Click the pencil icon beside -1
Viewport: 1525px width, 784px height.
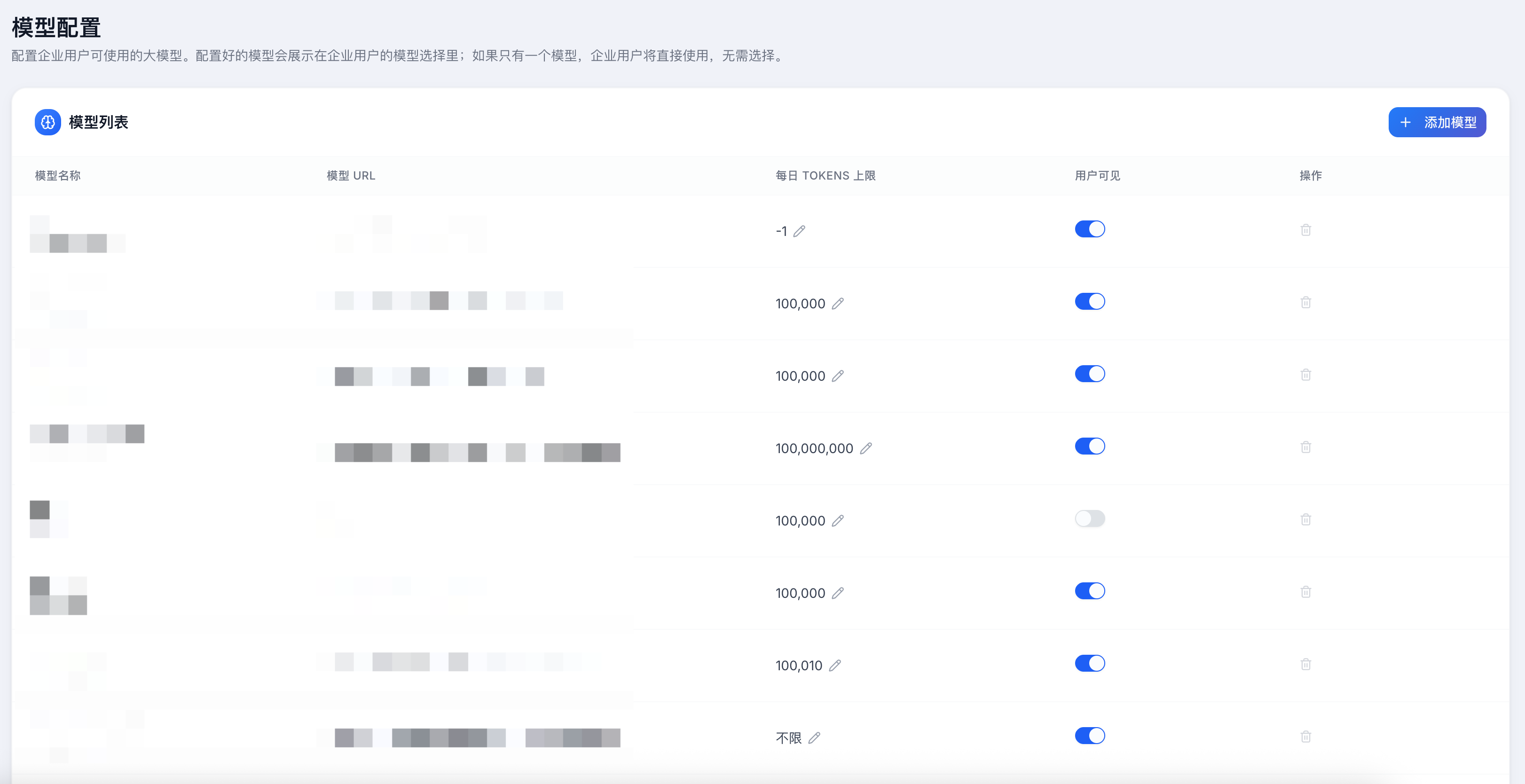click(x=799, y=231)
